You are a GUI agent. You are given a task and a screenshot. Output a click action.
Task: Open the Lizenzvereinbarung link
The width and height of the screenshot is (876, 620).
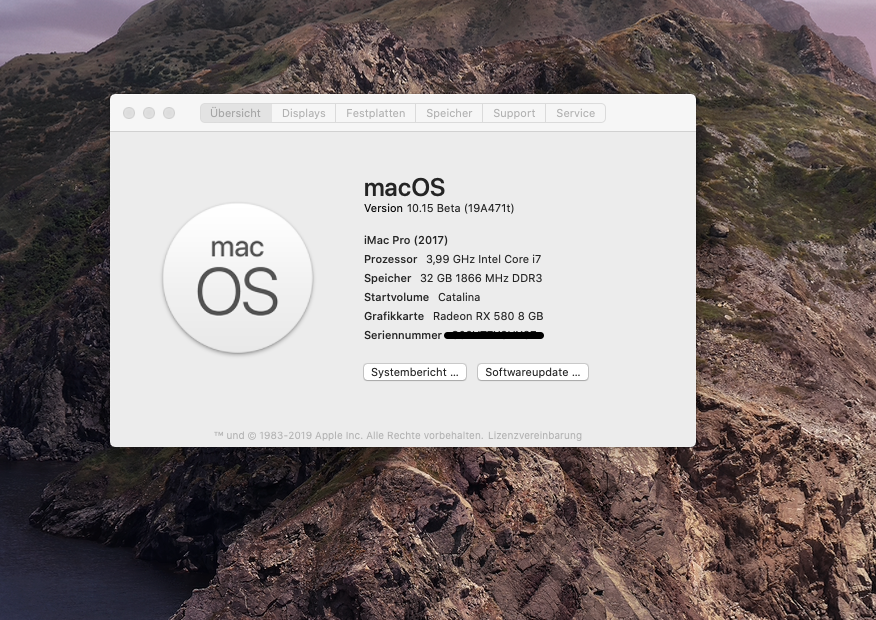[535, 435]
